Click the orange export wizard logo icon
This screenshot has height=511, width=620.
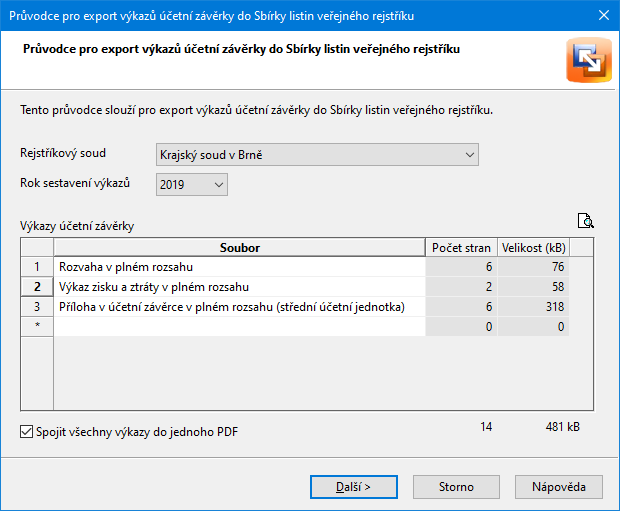pos(589,60)
